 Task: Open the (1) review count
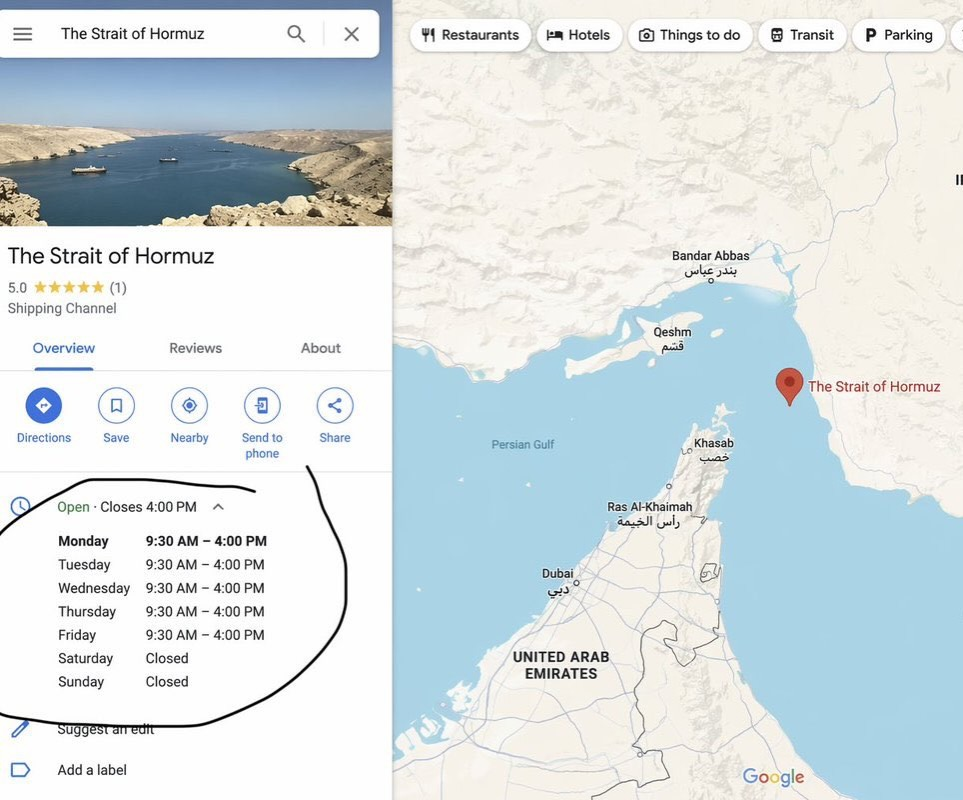coord(118,287)
